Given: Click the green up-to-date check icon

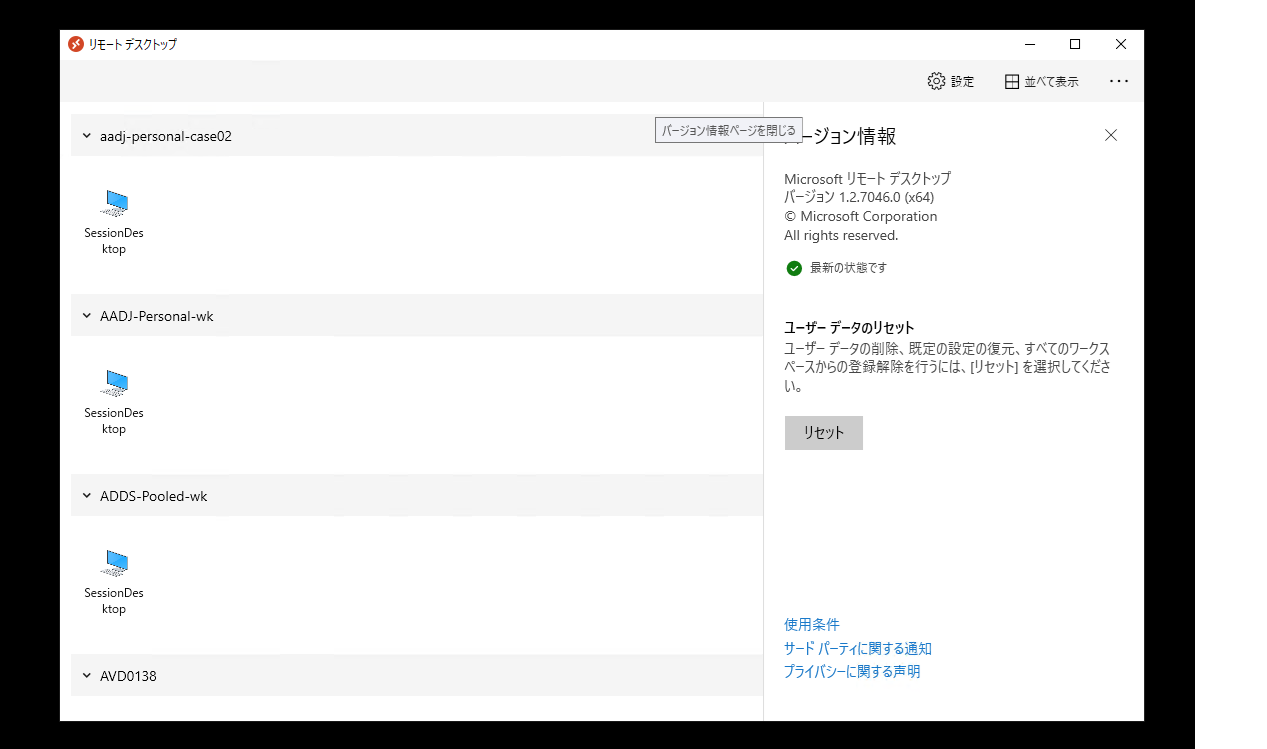Looking at the screenshot, I should click(x=794, y=268).
